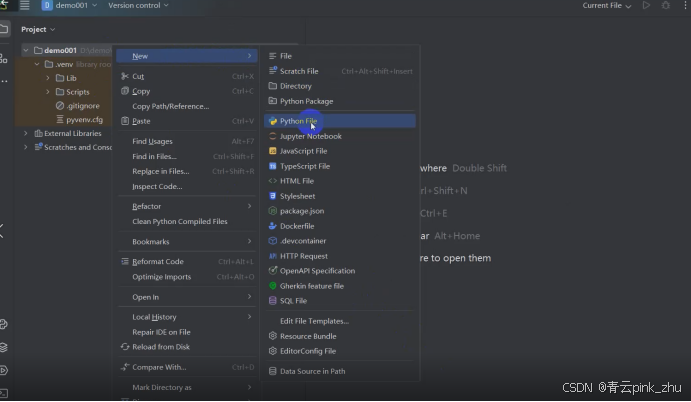Open the Python Packages layers icon
This screenshot has height=402, width=691.
[x=4, y=347]
